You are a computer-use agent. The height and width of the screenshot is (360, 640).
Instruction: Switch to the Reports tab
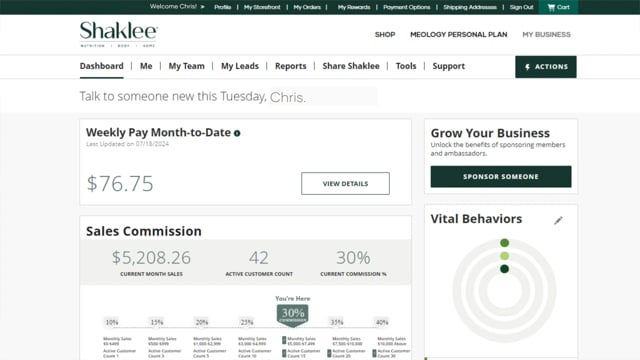click(x=291, y=66)
